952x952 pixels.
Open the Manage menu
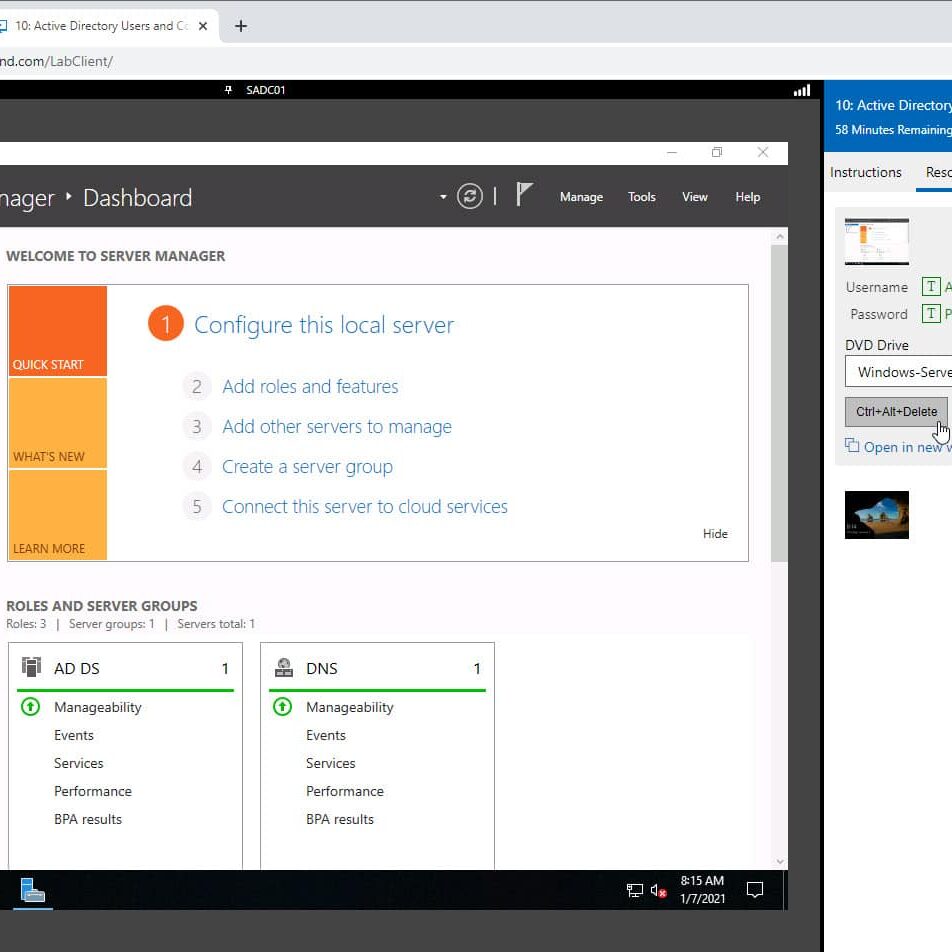click(x=581, y=197)
